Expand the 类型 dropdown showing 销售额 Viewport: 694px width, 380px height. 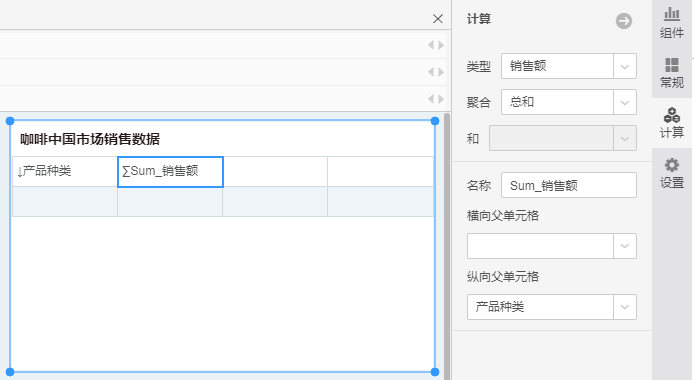(x=569, y=66)
